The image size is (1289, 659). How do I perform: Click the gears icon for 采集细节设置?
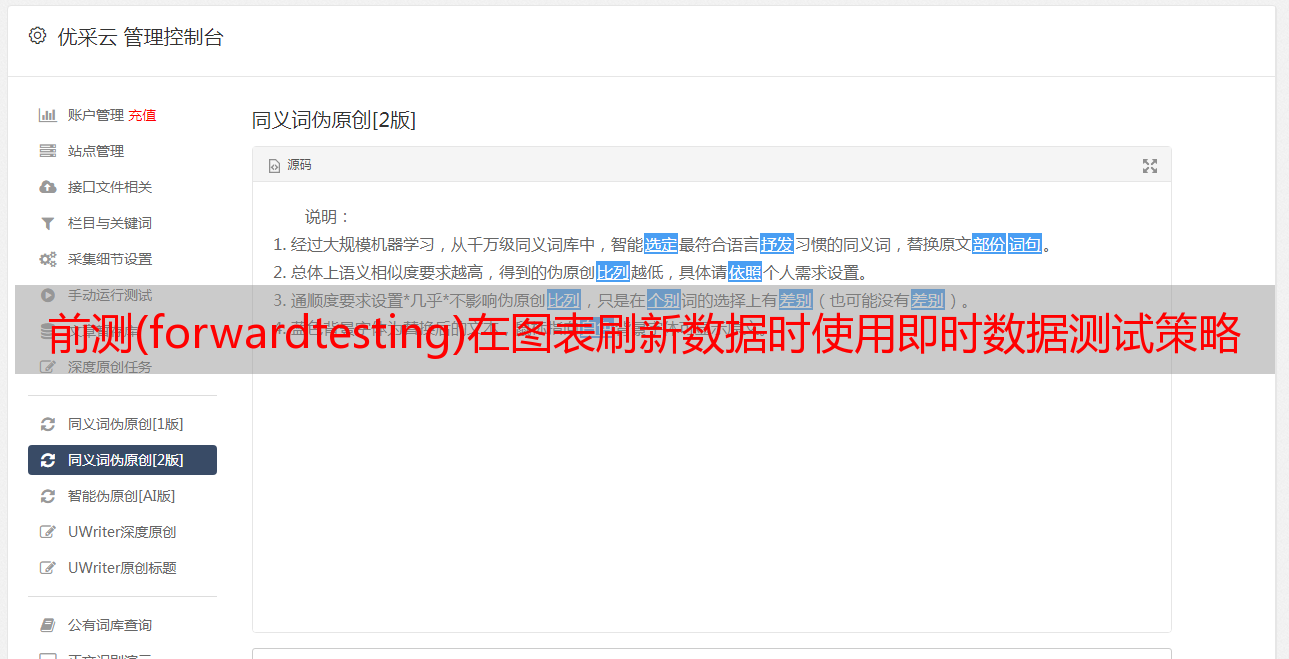tap(47, 259)
